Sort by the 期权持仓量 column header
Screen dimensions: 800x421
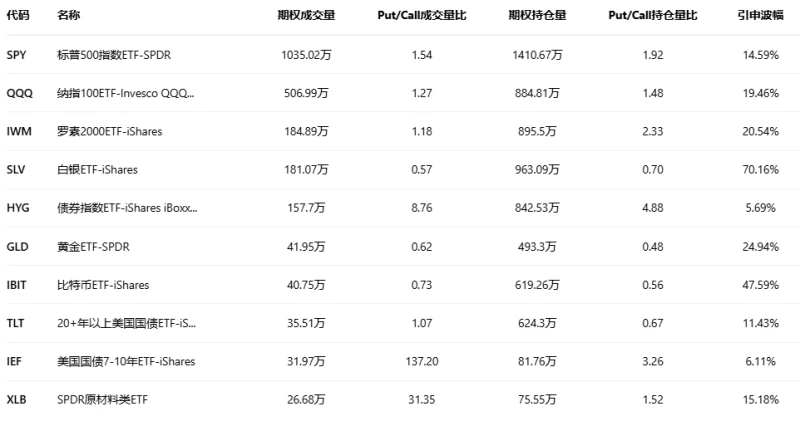point(536,17)
